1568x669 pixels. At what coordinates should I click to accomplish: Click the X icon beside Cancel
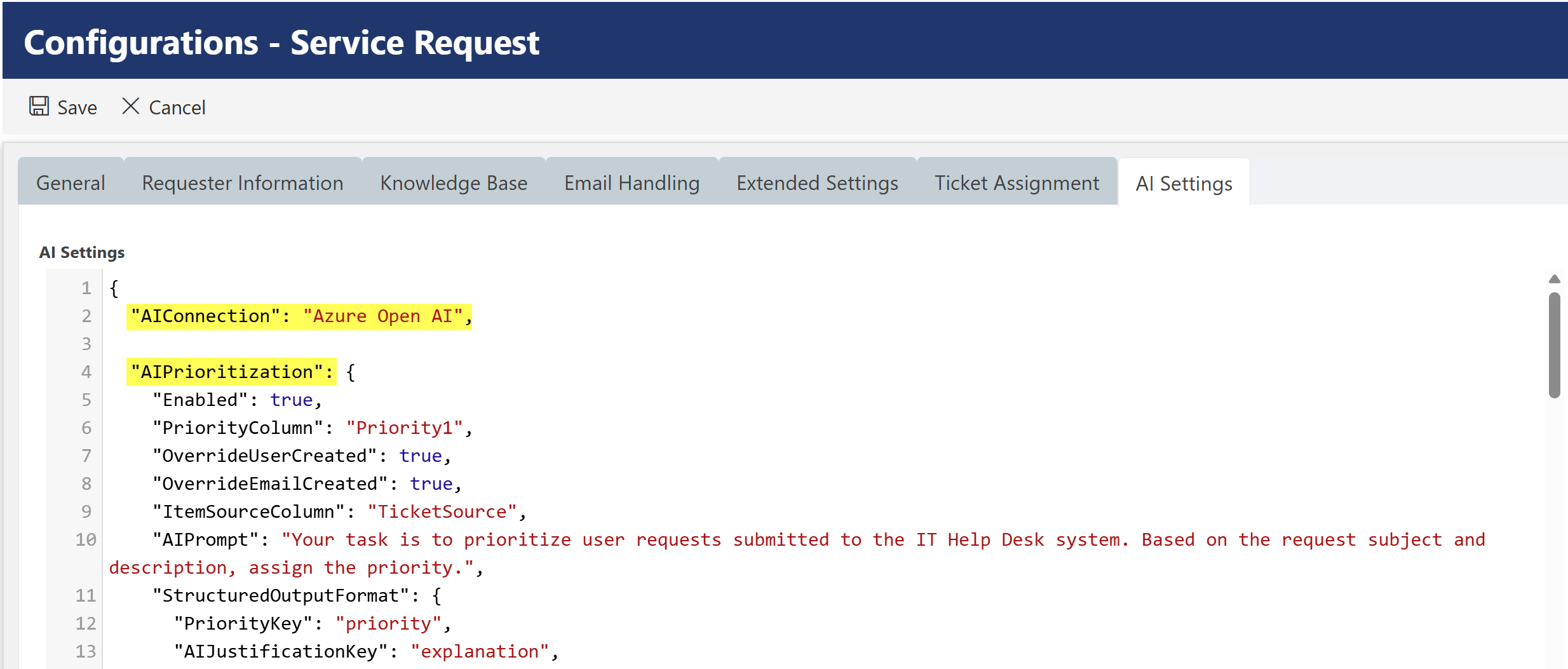point(130,106)
